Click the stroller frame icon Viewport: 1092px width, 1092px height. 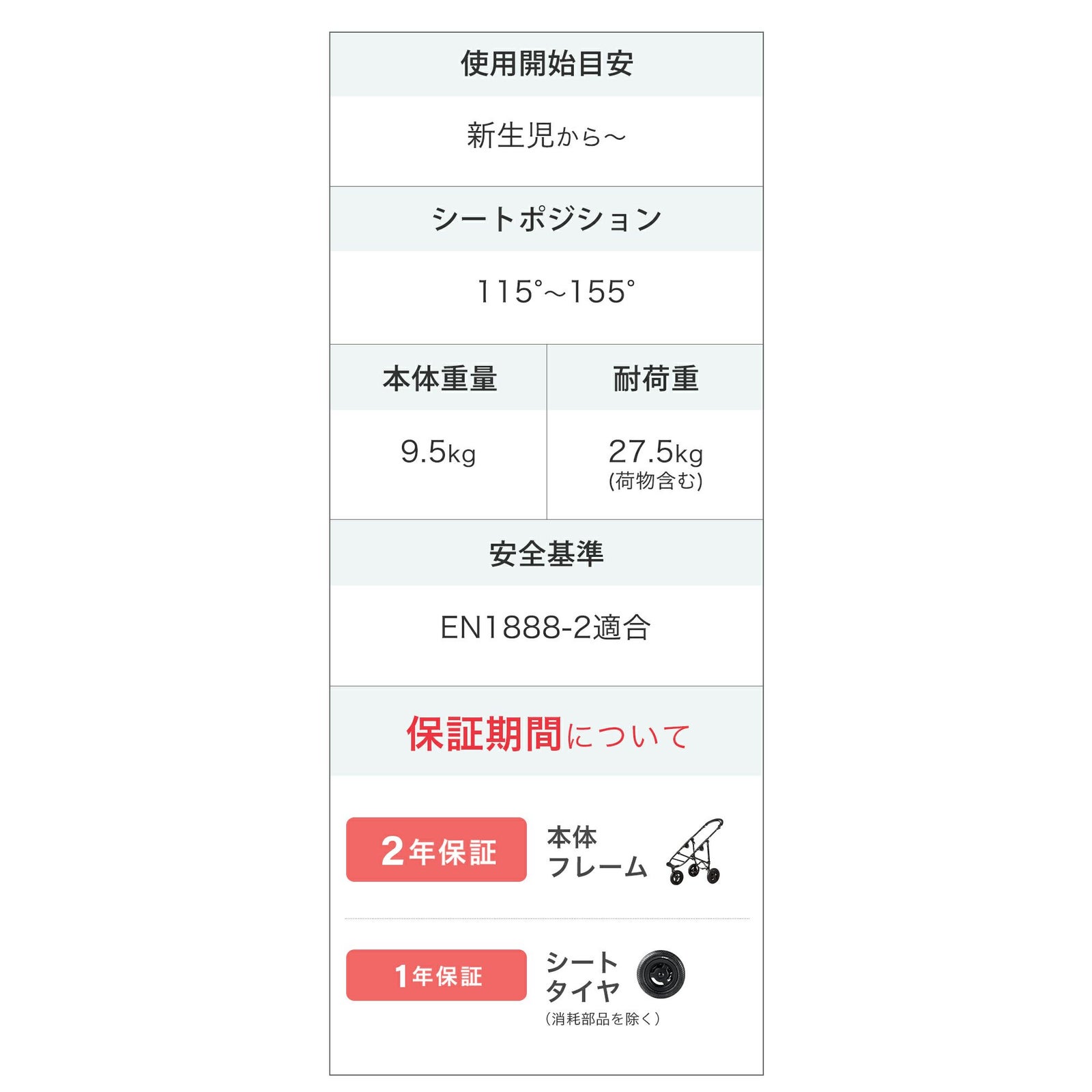(x=695, y=851)
